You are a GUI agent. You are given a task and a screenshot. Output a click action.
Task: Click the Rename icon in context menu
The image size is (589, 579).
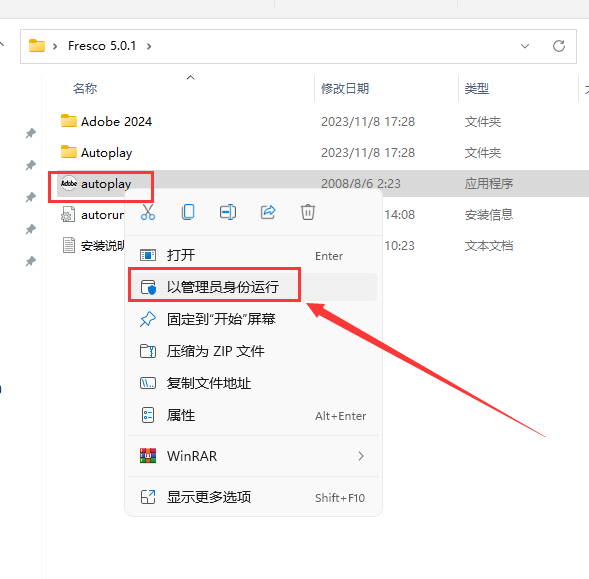[228, 212]
